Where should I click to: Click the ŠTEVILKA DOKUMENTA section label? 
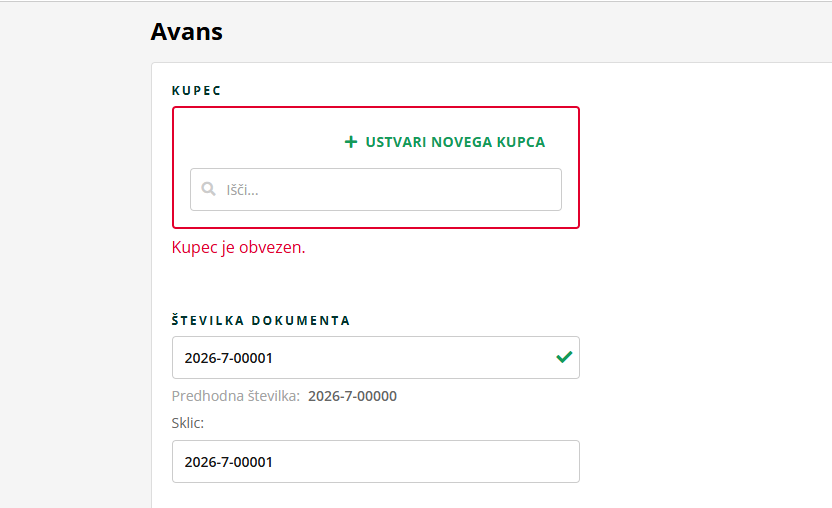click(x=261, y=321)
